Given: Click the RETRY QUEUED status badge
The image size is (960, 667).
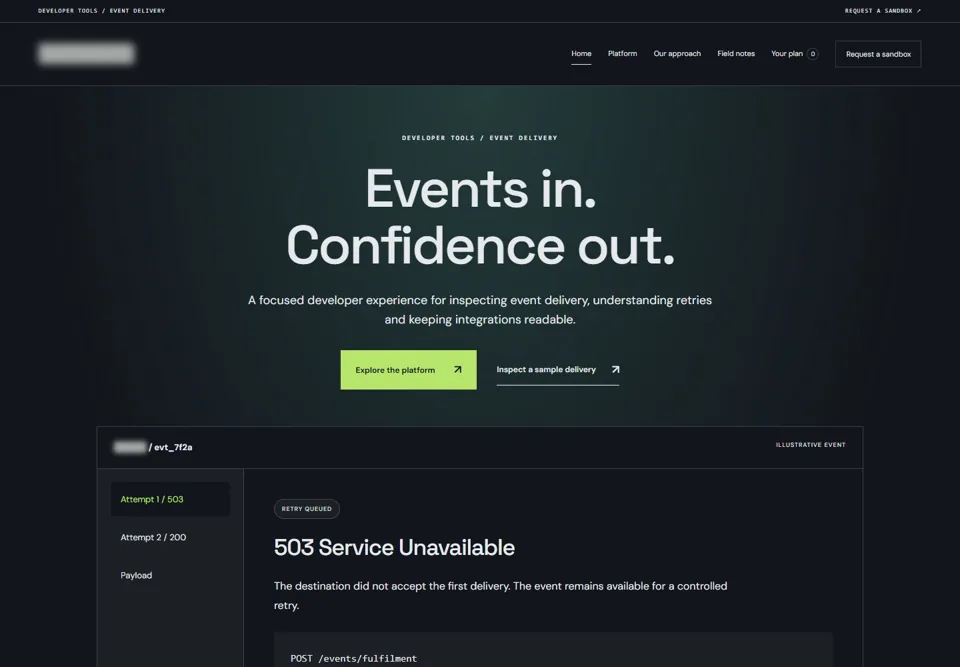Looking at the screenshot, I should click(x=307, y=508).
